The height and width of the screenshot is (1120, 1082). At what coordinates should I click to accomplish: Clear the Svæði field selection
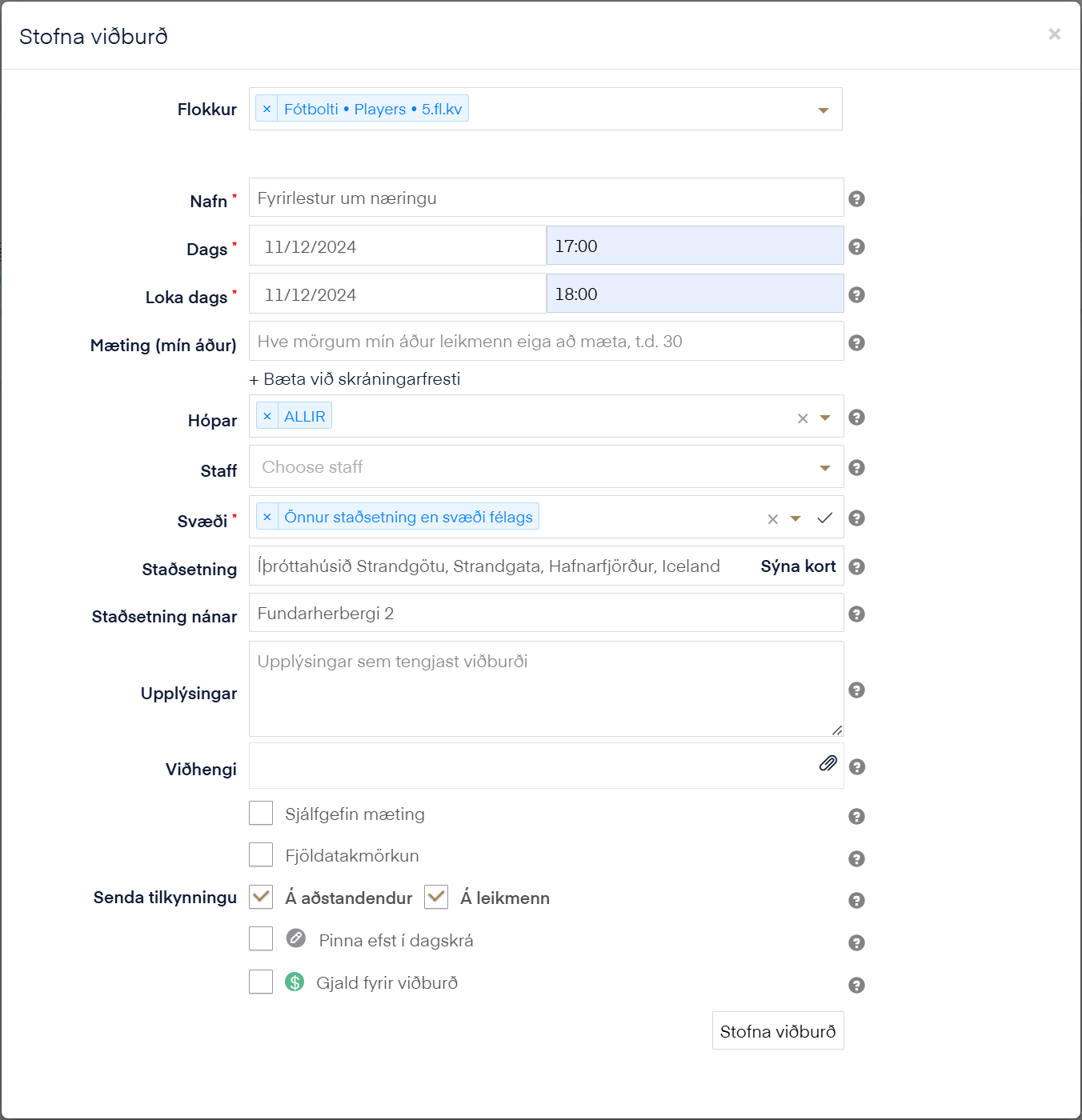pyautogui.click(x=773, y=518)
